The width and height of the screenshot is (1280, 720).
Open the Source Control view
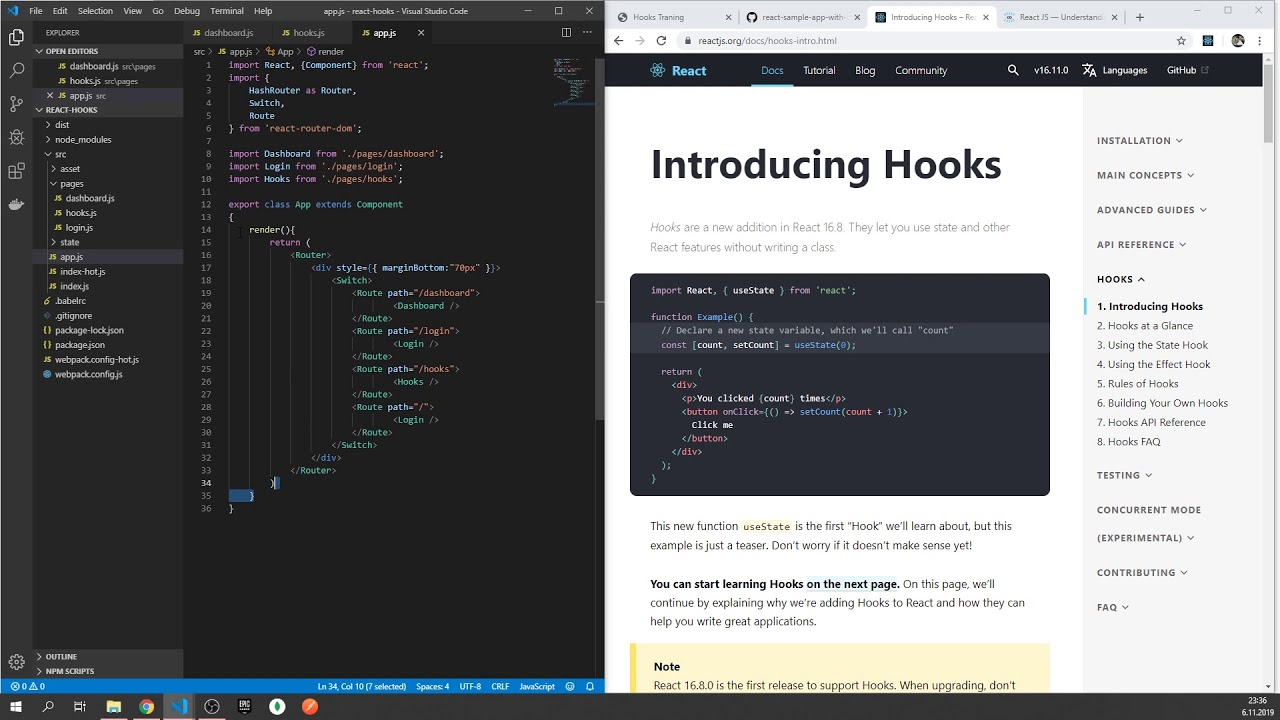point(16,104)
